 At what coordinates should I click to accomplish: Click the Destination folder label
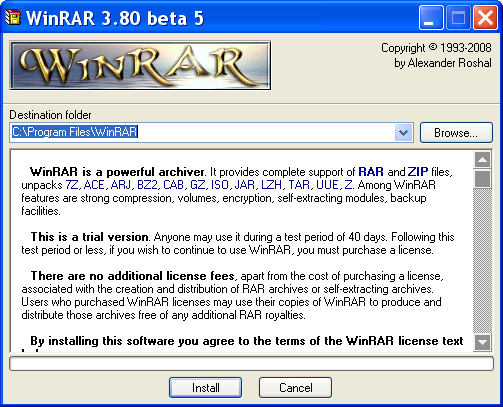click(50, 115)
